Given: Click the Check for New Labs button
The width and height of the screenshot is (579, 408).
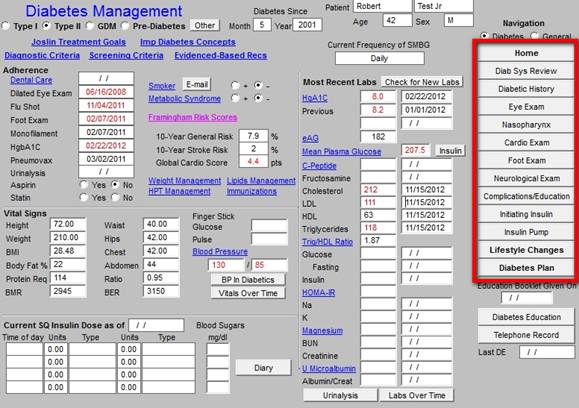Looking at the screenshot, I should coord(422,82).
